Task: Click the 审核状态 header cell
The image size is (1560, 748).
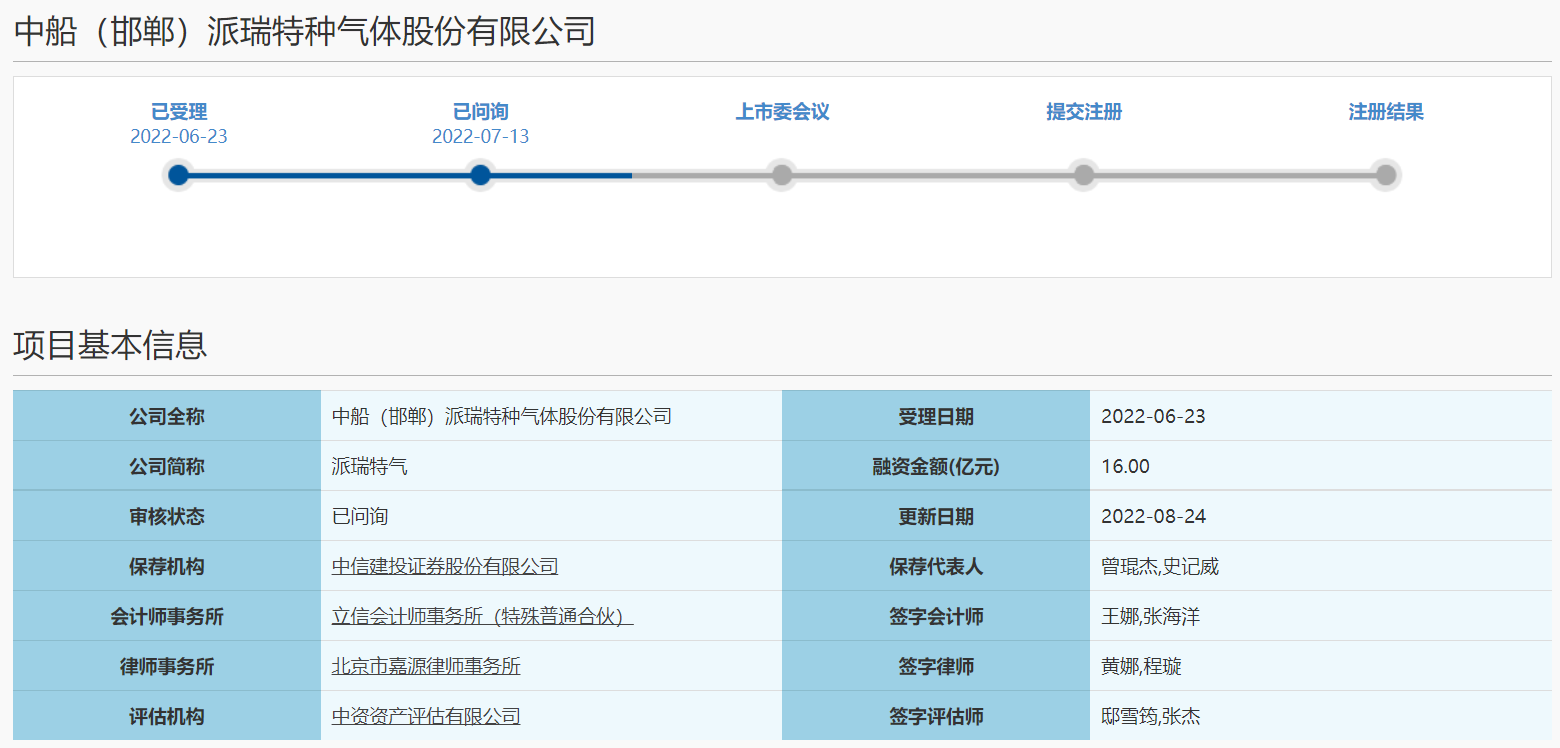Action: (167, 516)
